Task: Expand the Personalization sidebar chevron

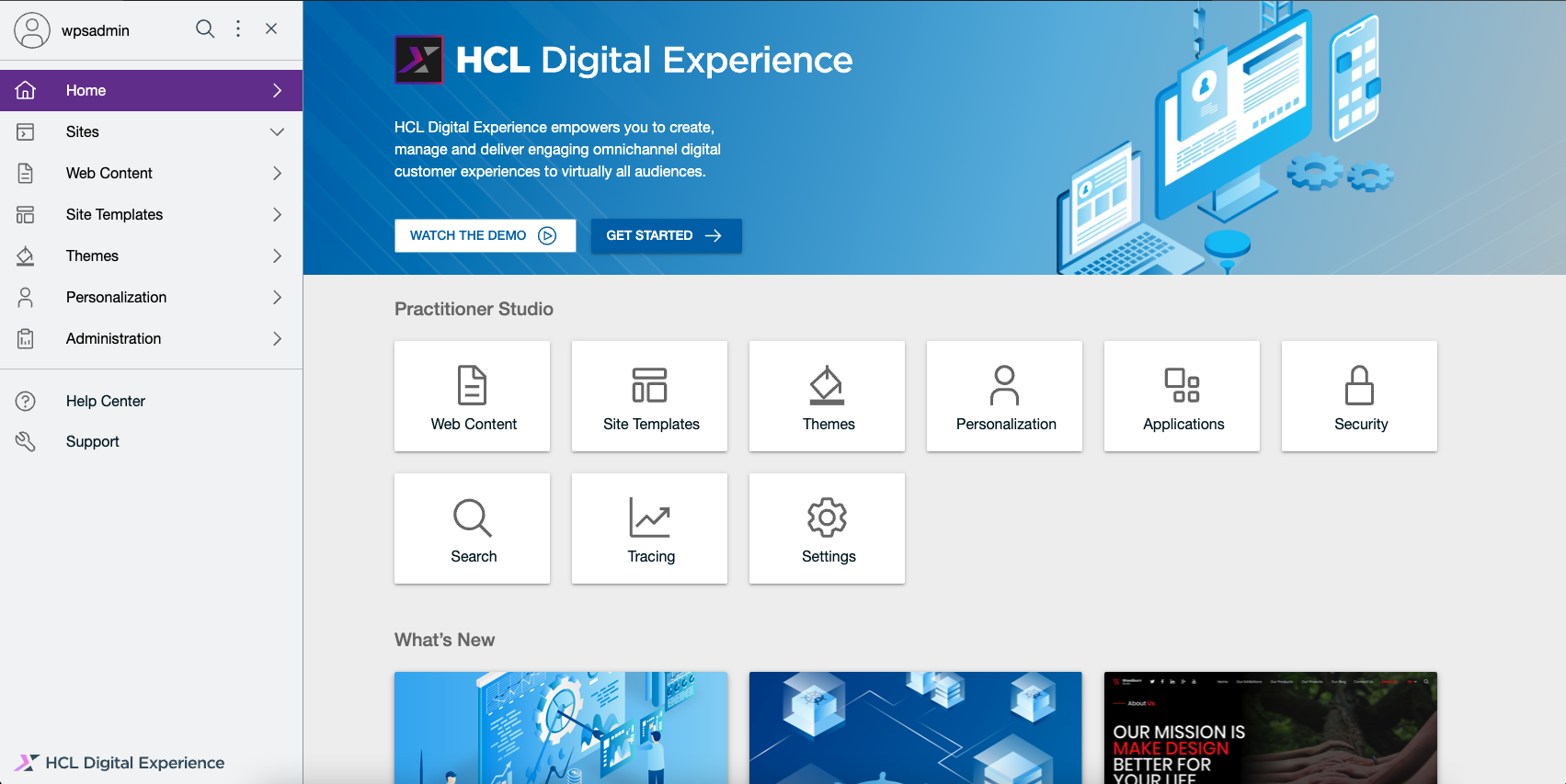Action: point(277,297)
